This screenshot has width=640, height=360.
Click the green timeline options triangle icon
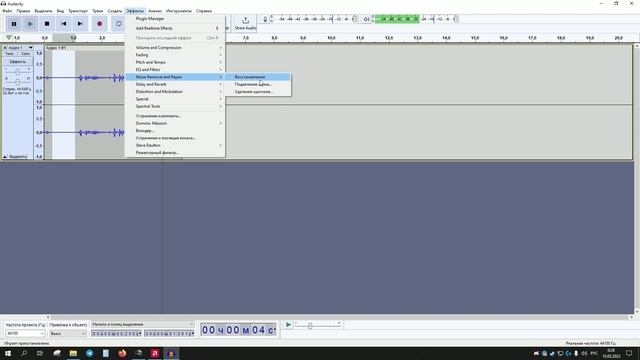coord(8,38)
